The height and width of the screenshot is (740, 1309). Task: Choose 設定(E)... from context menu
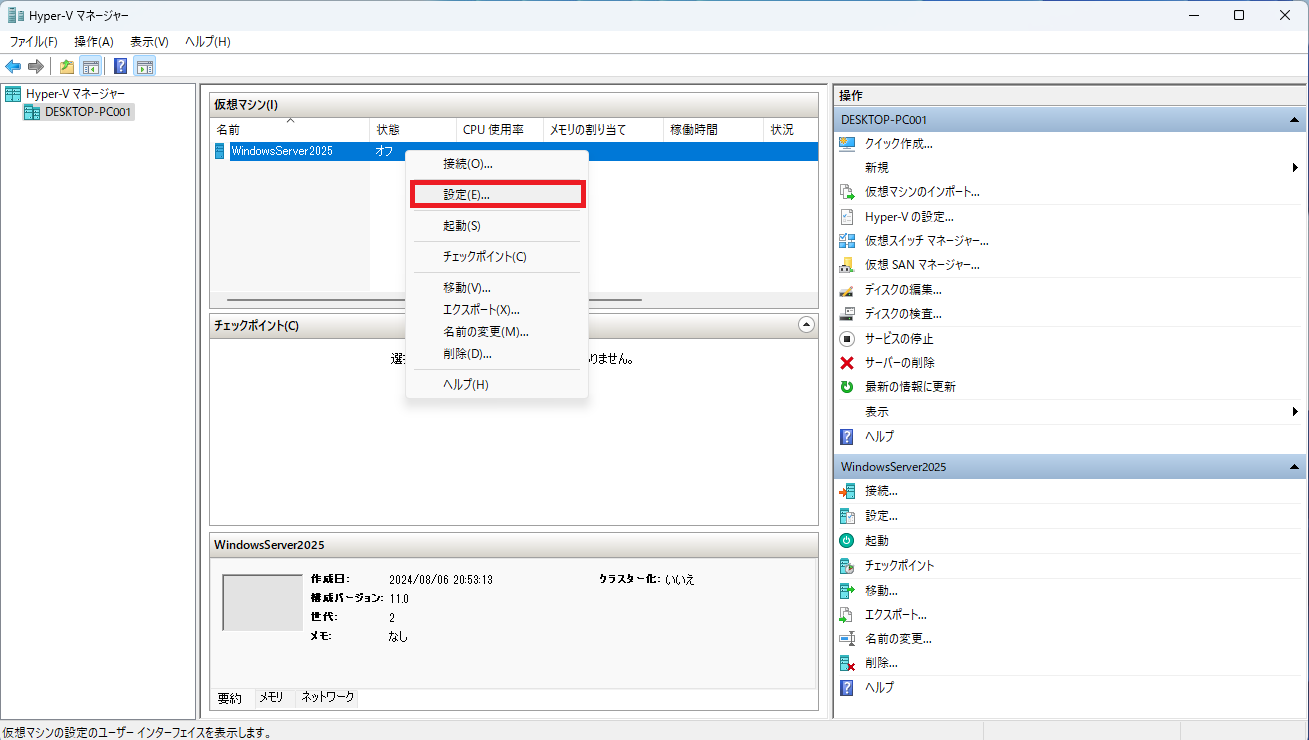[497, 194]
